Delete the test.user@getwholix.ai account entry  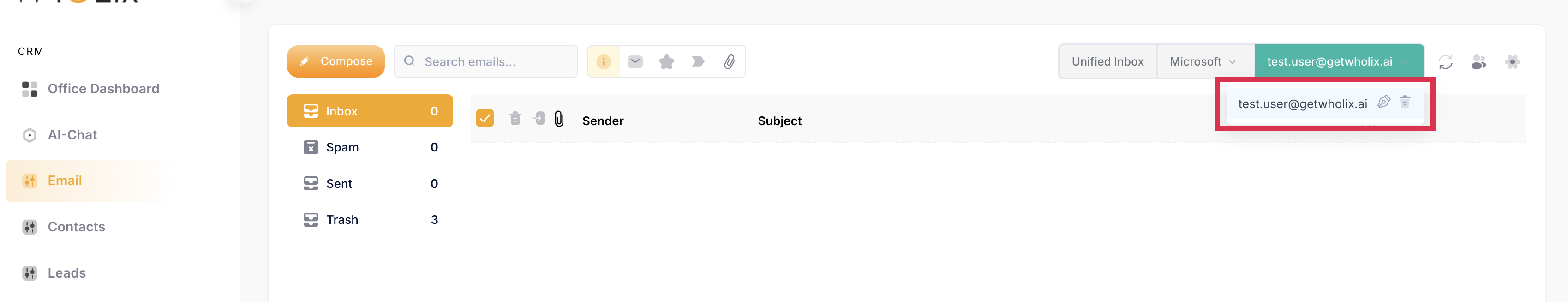(x=1405, y=102)
